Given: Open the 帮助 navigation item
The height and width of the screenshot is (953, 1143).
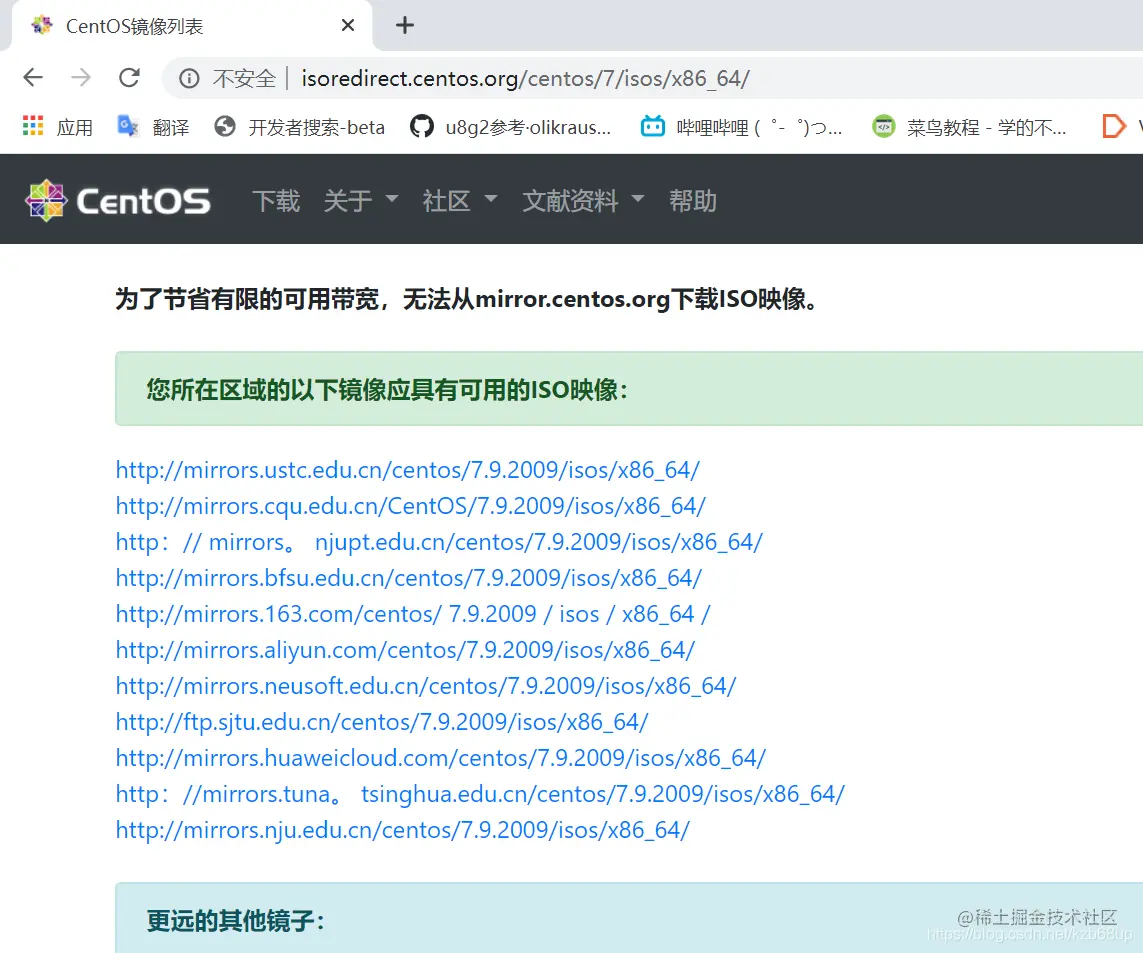Looking at the screenshot, I should point(693,201).
